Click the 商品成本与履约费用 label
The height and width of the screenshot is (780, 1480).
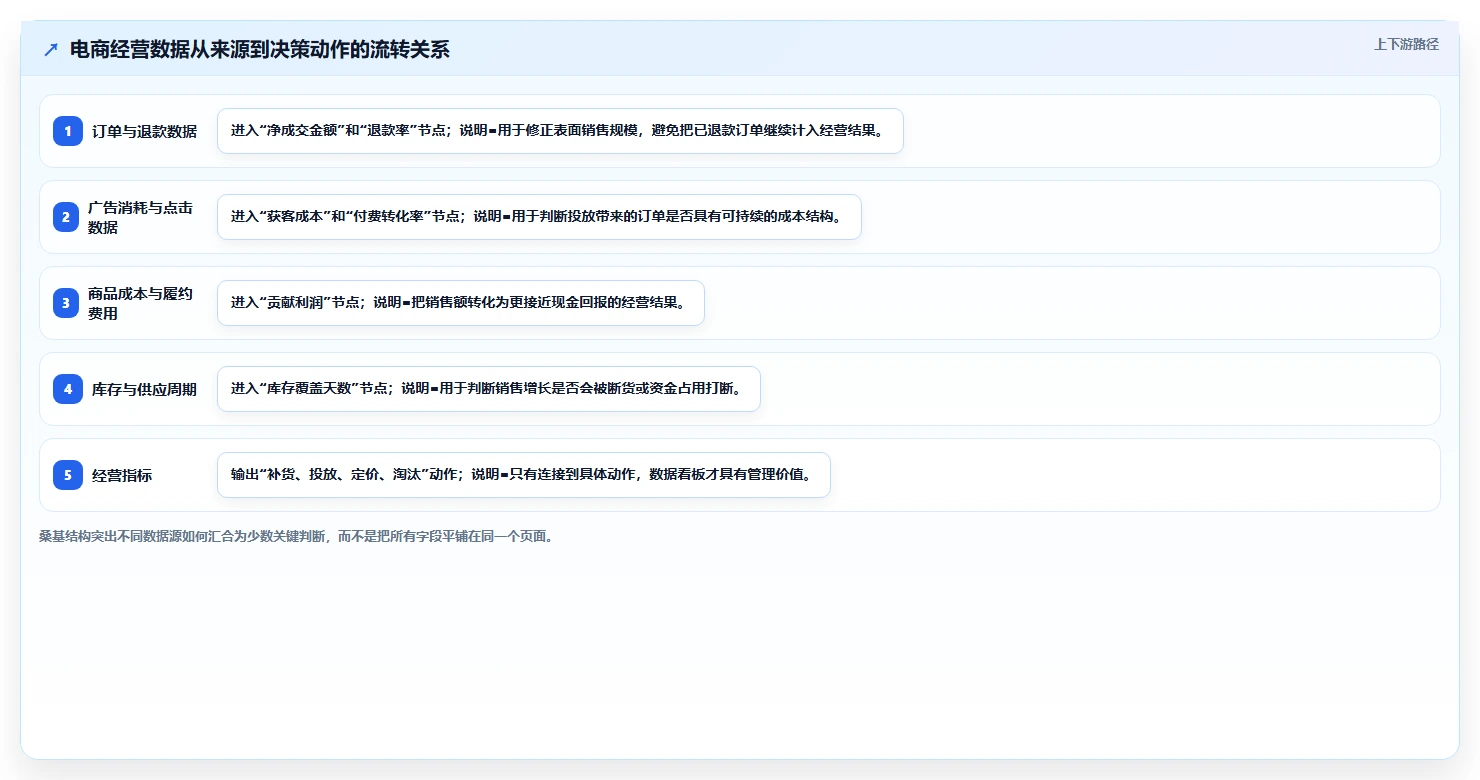(x=141, y=303)
